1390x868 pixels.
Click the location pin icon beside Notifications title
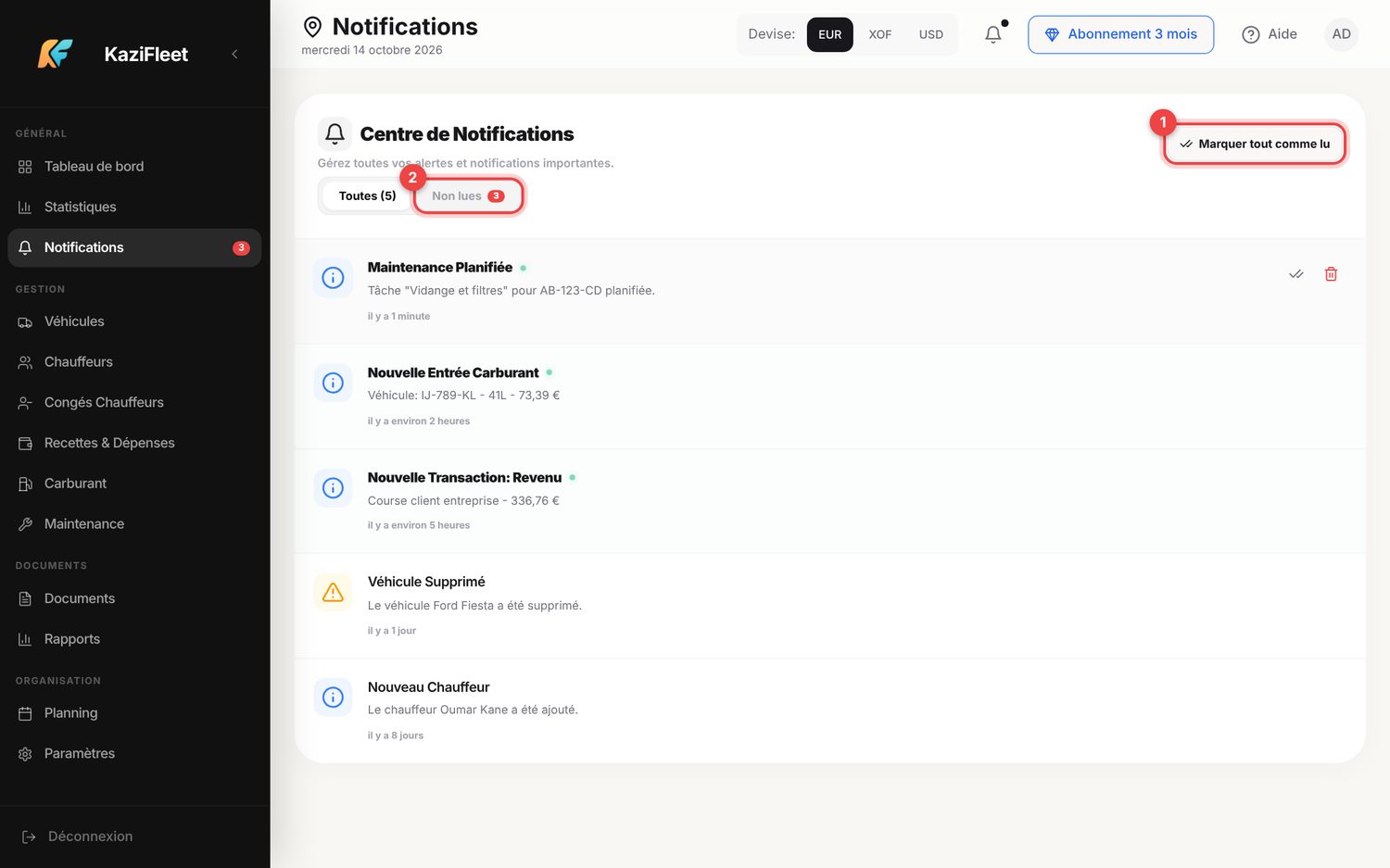pos(313,27)
